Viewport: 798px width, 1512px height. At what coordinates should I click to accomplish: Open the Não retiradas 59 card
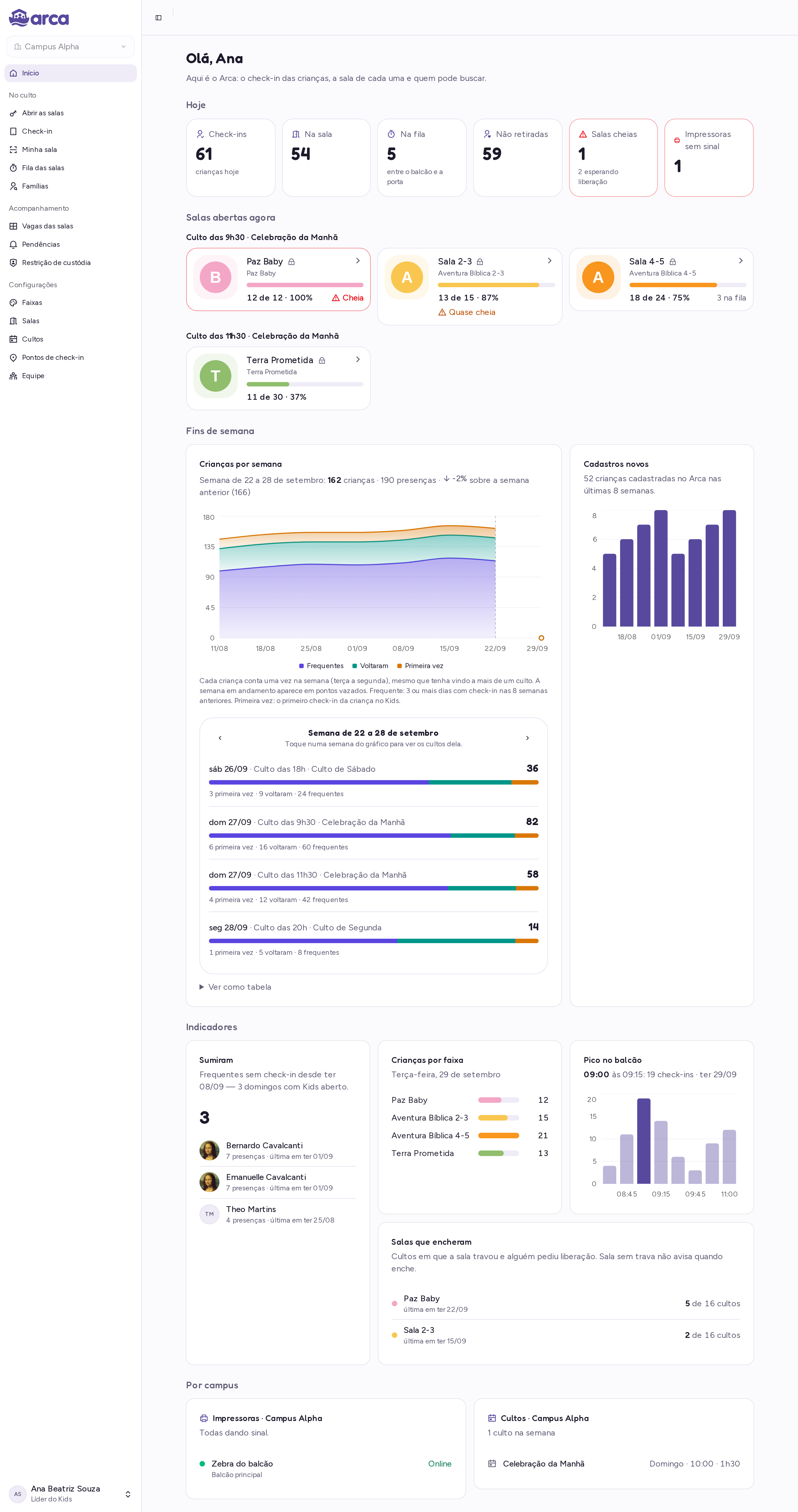point(518,158)
